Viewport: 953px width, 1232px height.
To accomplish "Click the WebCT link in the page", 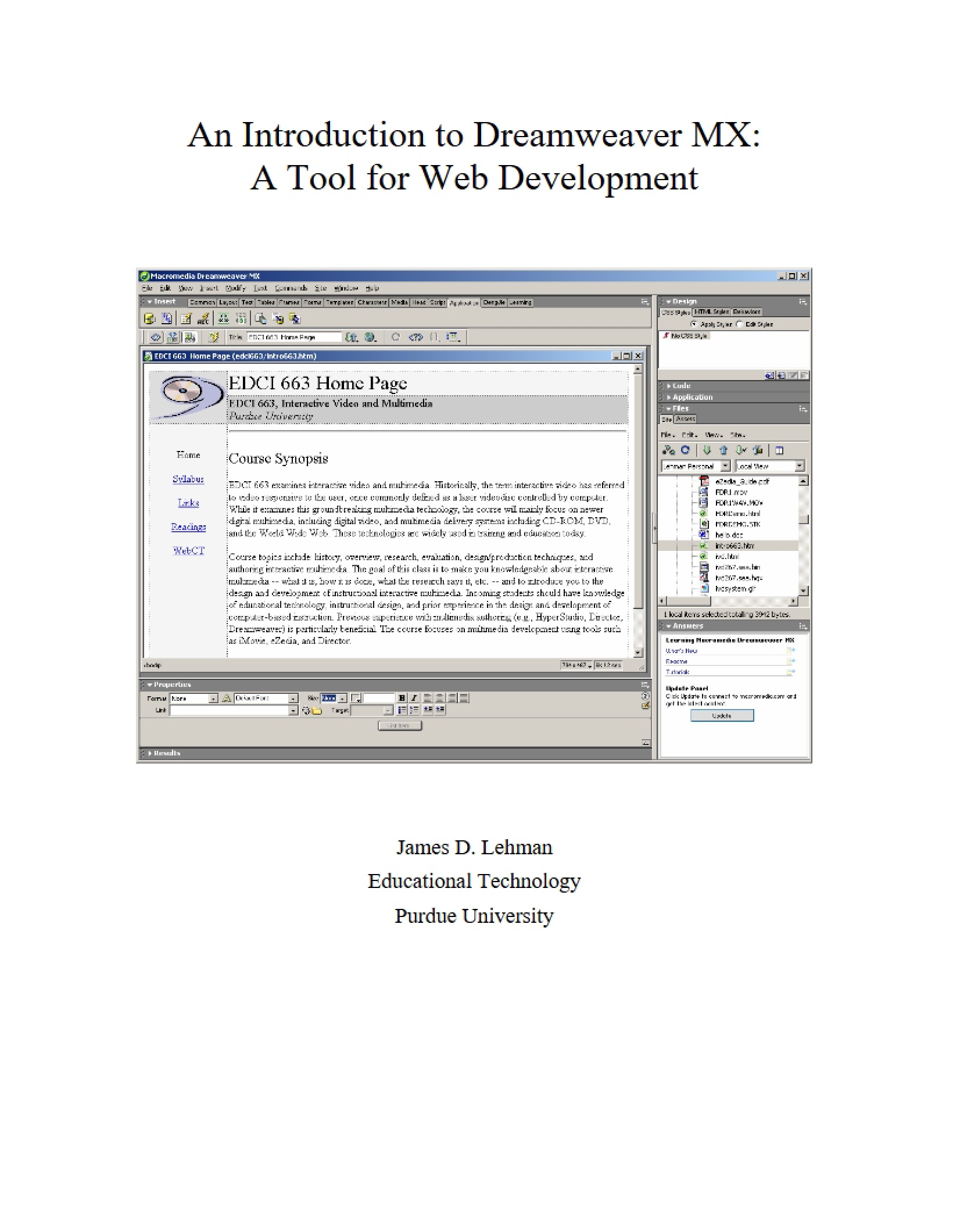I will pos(189,550).
